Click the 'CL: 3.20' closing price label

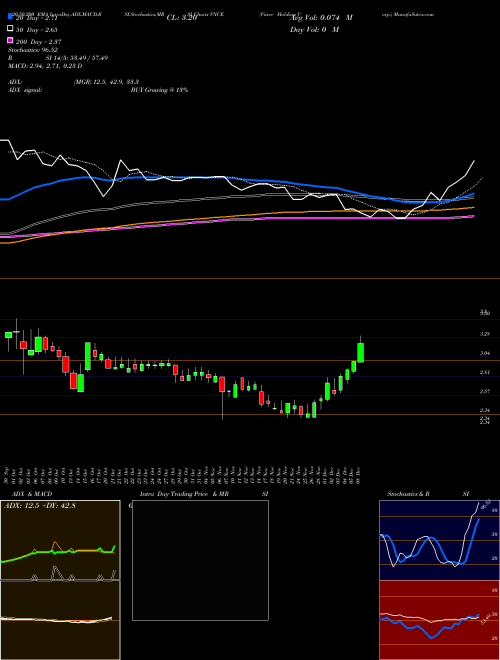(x=182, y=18)
